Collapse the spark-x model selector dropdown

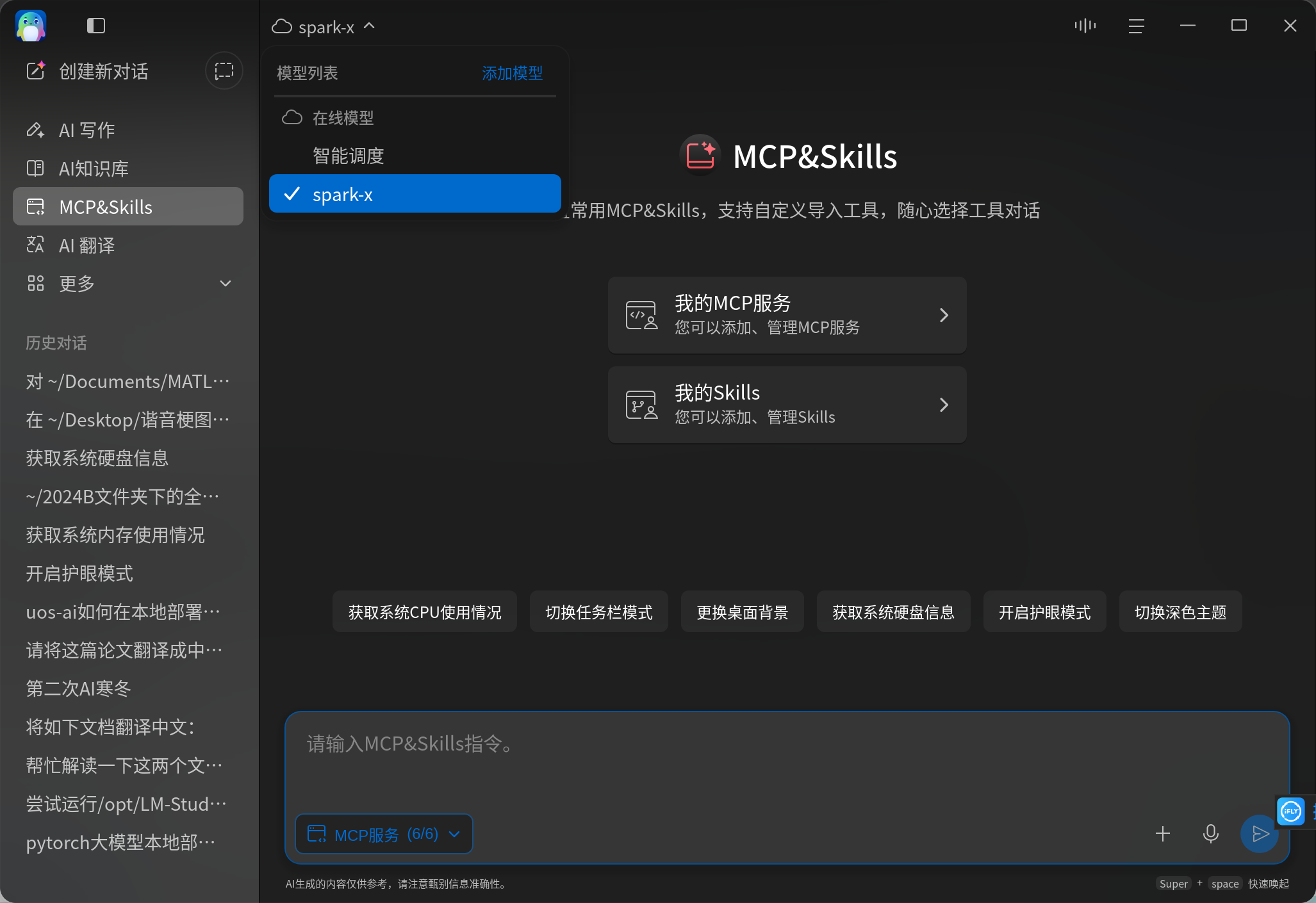324,27
